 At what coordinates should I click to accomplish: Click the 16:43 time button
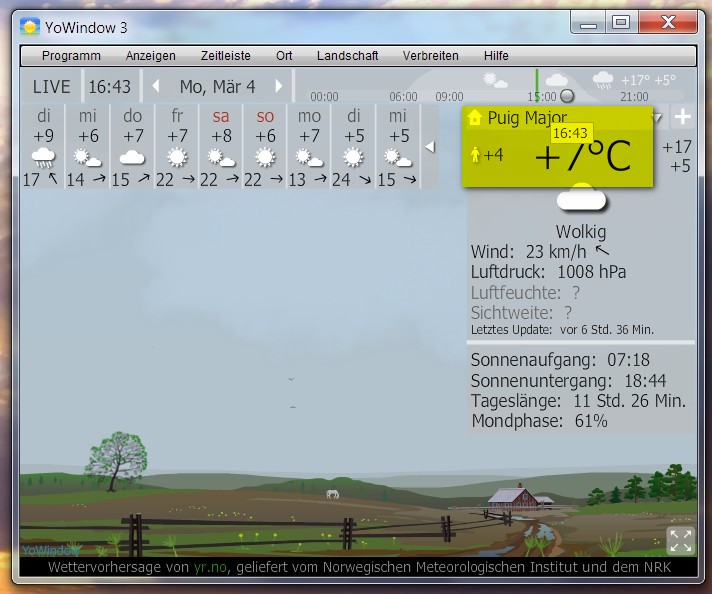[109, 86]
